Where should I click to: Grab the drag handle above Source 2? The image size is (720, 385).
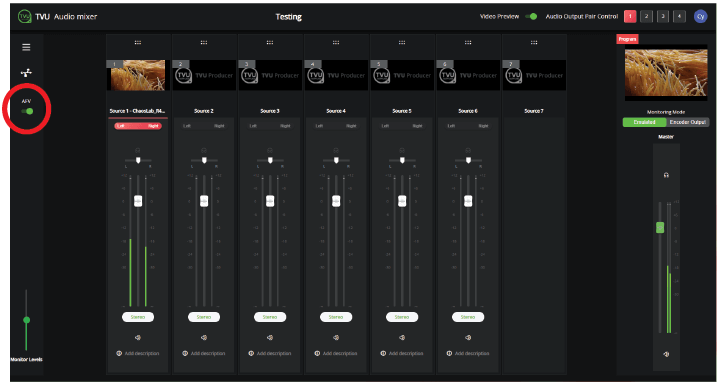click(x=204, y=43)
